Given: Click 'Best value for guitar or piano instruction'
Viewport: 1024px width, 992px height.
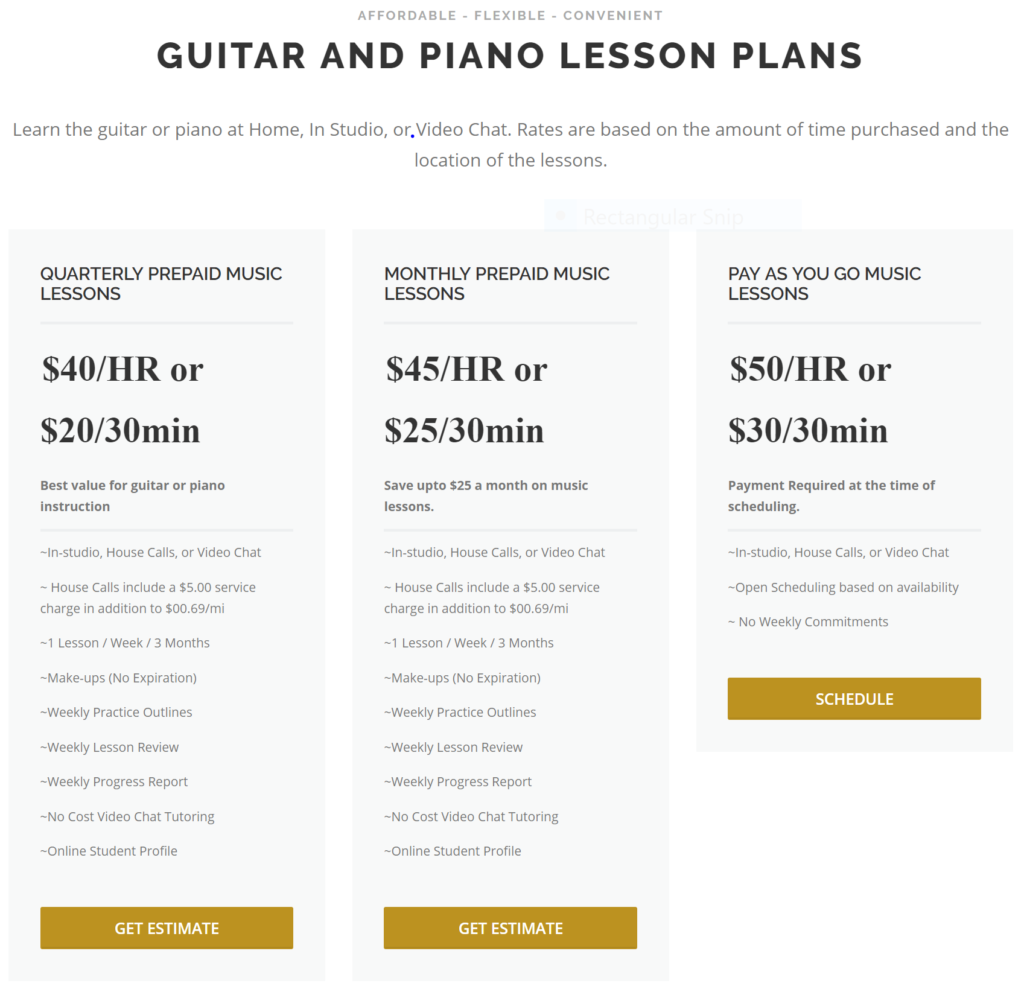Looking at the screenshot, I should click(x=133, y=496).
